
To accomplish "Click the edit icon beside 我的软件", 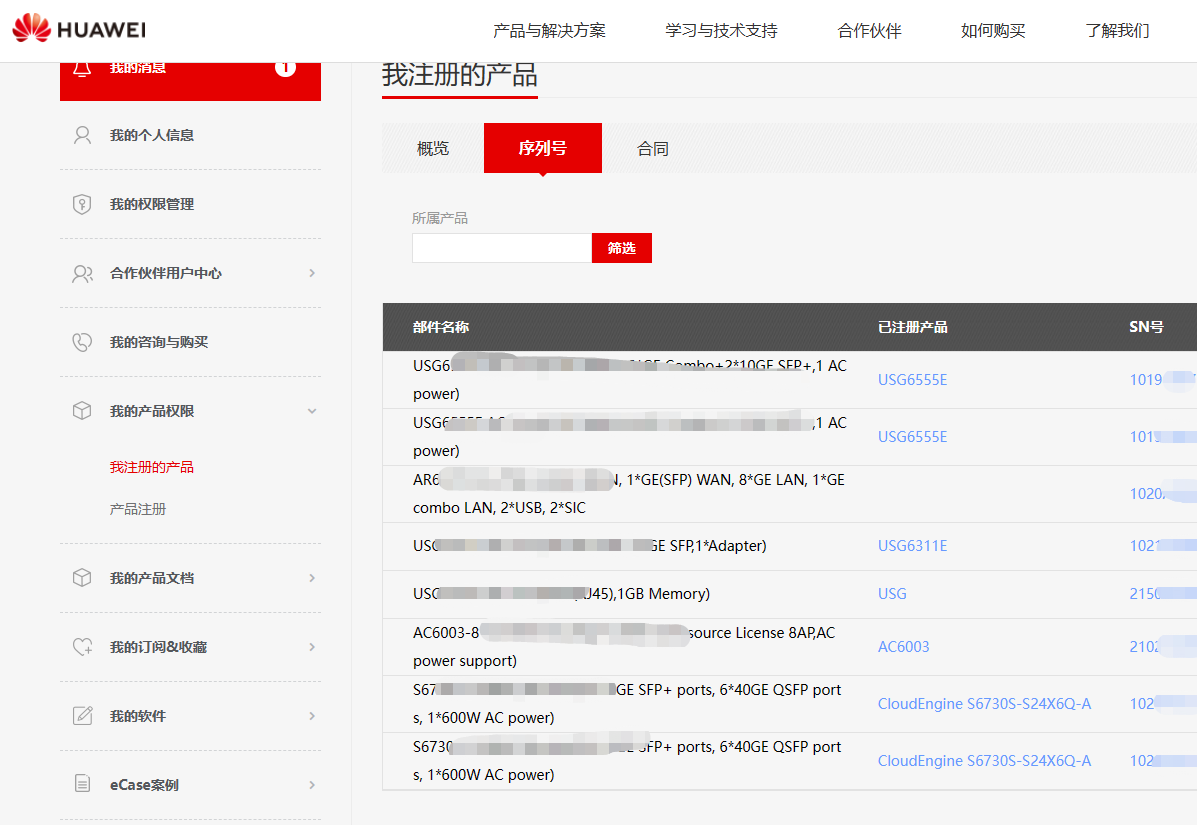I will point(82,716).
